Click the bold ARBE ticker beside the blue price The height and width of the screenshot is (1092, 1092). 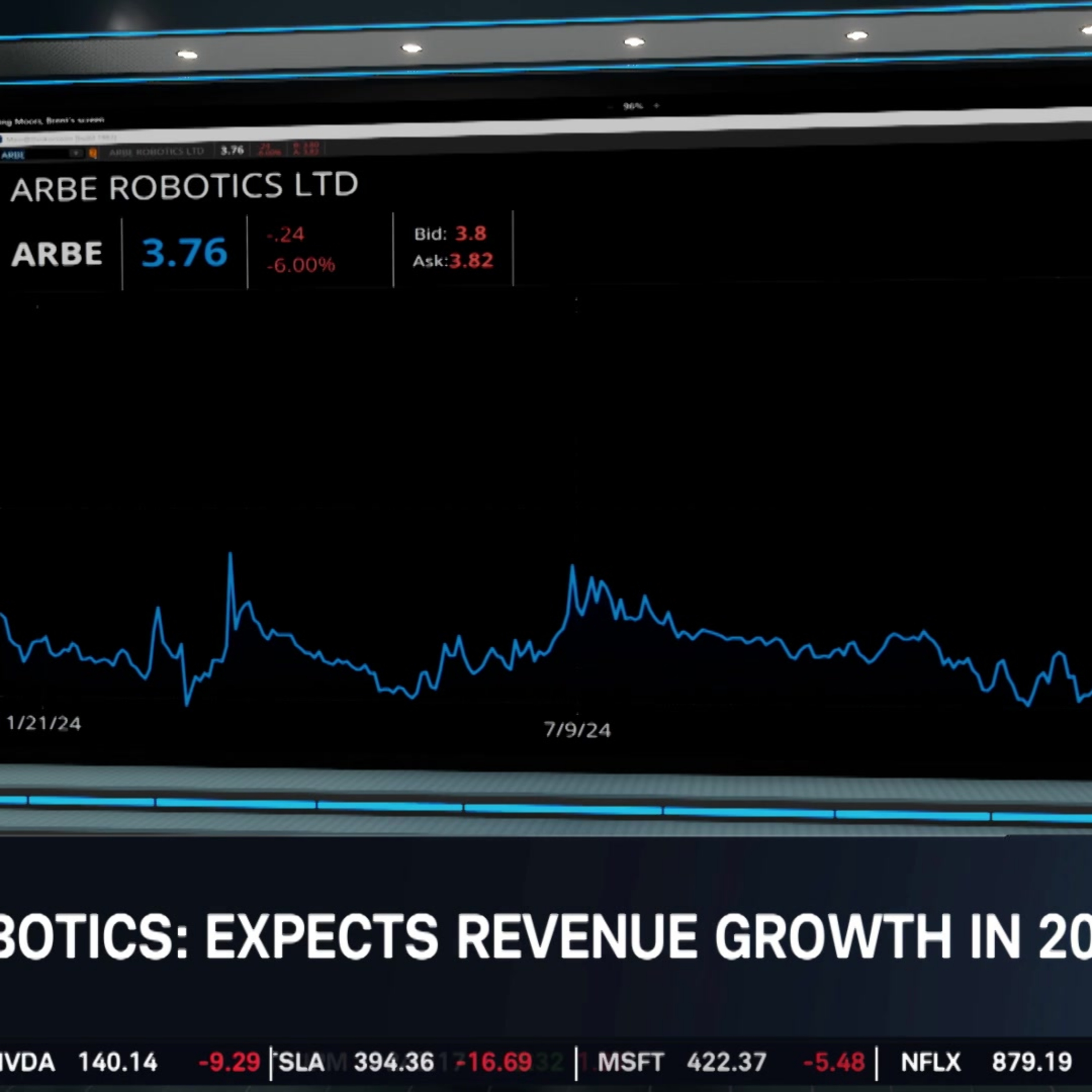click(x=57, y=253)
